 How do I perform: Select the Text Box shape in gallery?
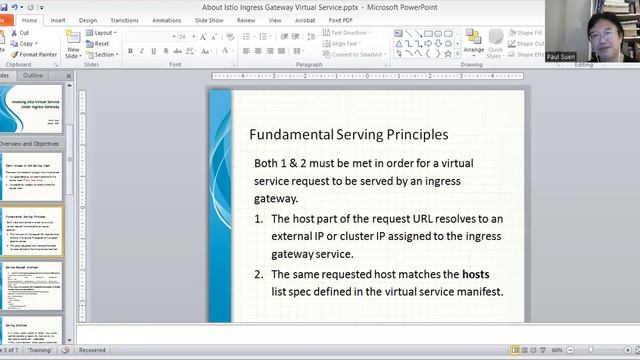point(399,33)
